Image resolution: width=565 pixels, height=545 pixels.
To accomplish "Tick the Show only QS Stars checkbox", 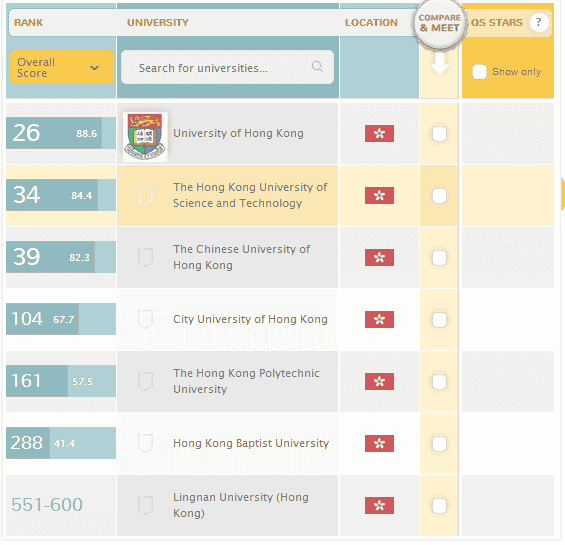I will pyautogui.click(x=479, y=72).
